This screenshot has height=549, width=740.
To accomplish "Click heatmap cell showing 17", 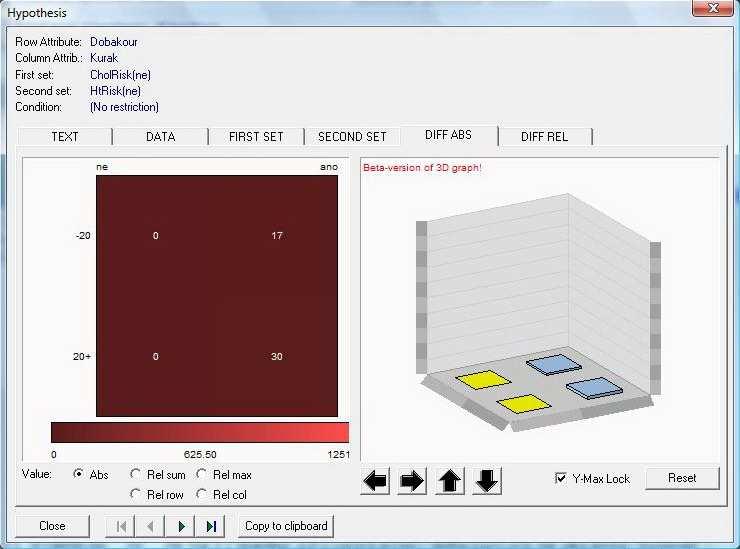I will tap(277, 236).
